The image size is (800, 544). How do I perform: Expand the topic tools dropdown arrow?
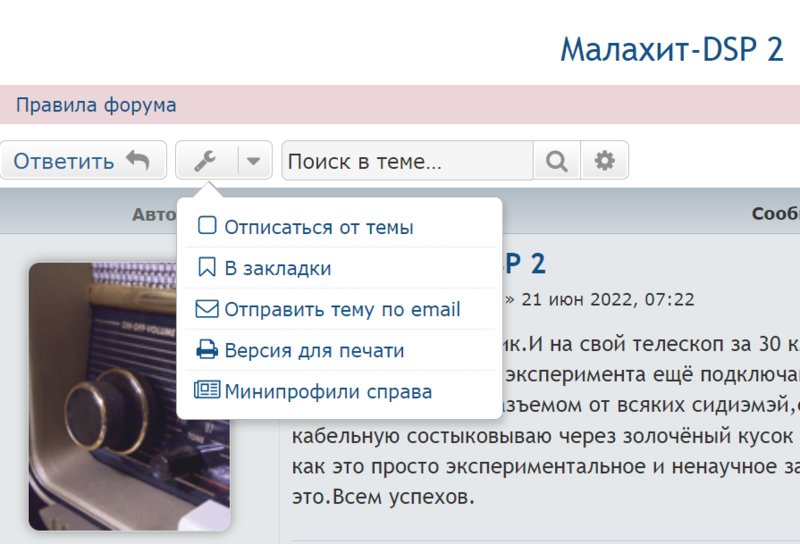point(253,161)
